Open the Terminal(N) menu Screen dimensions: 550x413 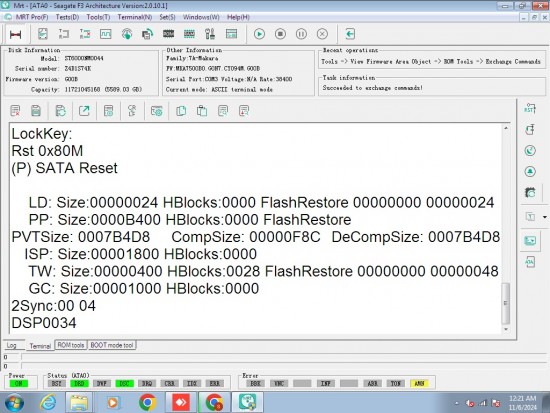135,17
